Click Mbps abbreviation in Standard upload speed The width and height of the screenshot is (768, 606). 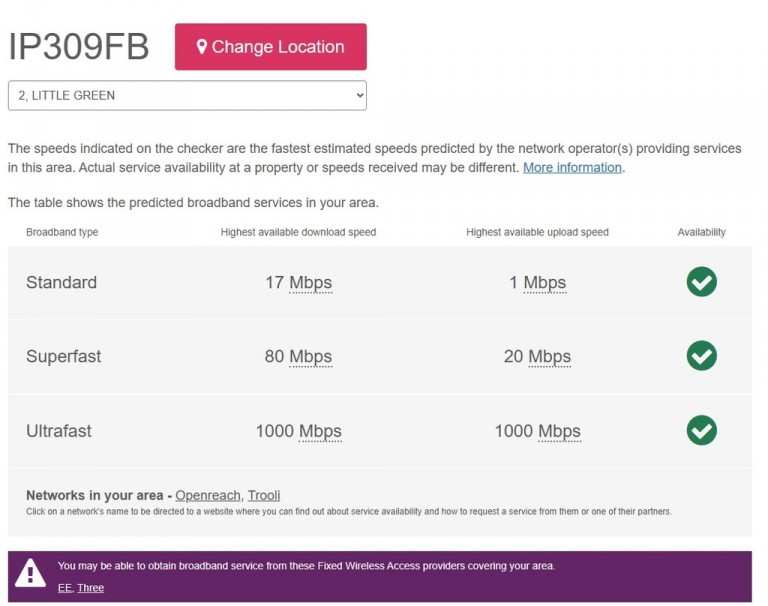(545, 283)
